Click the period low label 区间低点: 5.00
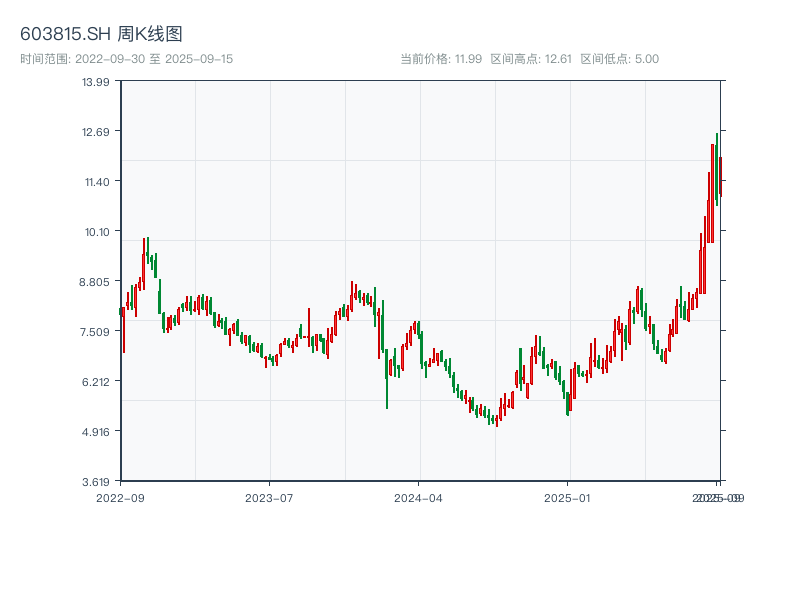 tap(620, 59)
